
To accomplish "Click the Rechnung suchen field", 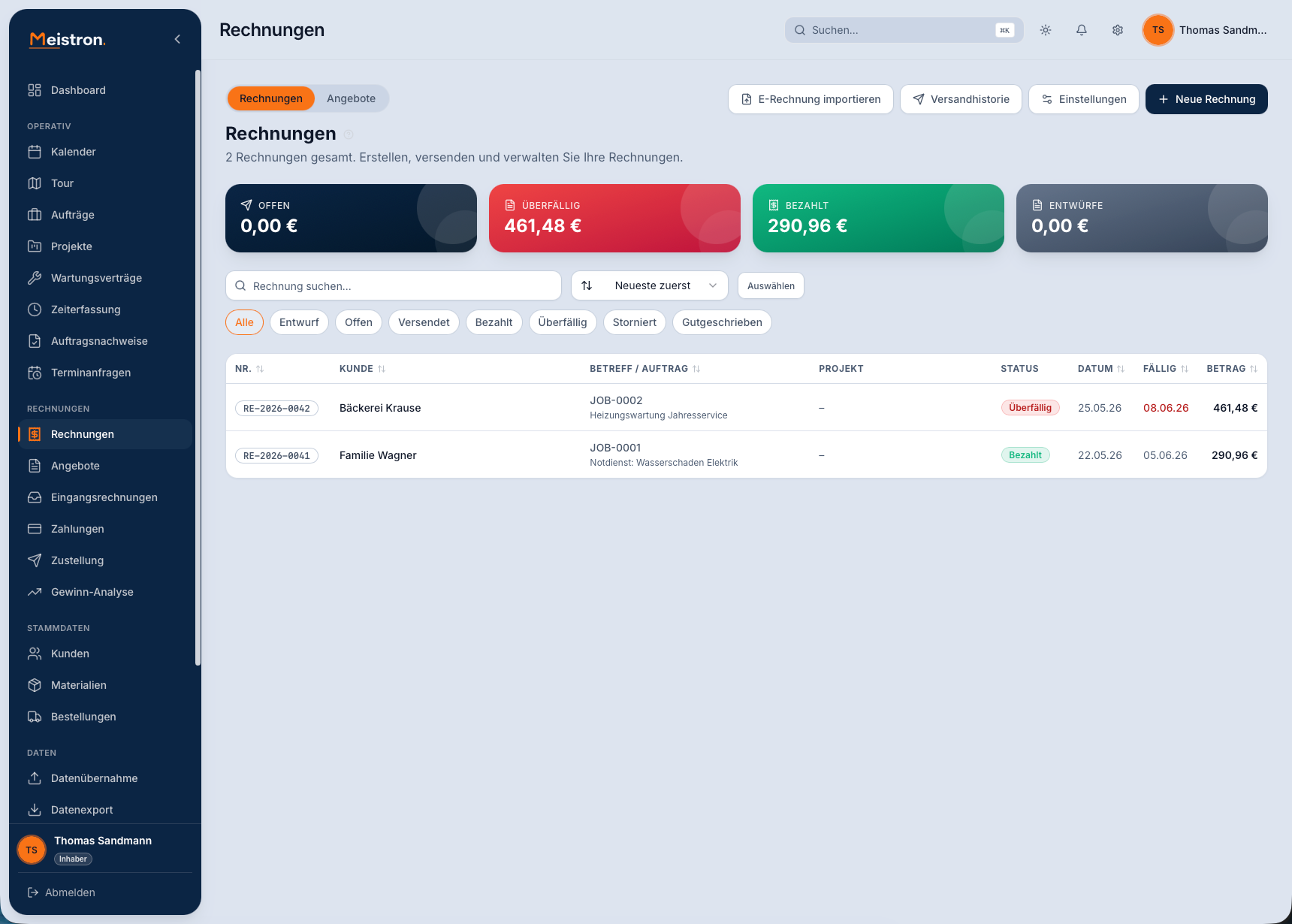I will coord(394,285).
